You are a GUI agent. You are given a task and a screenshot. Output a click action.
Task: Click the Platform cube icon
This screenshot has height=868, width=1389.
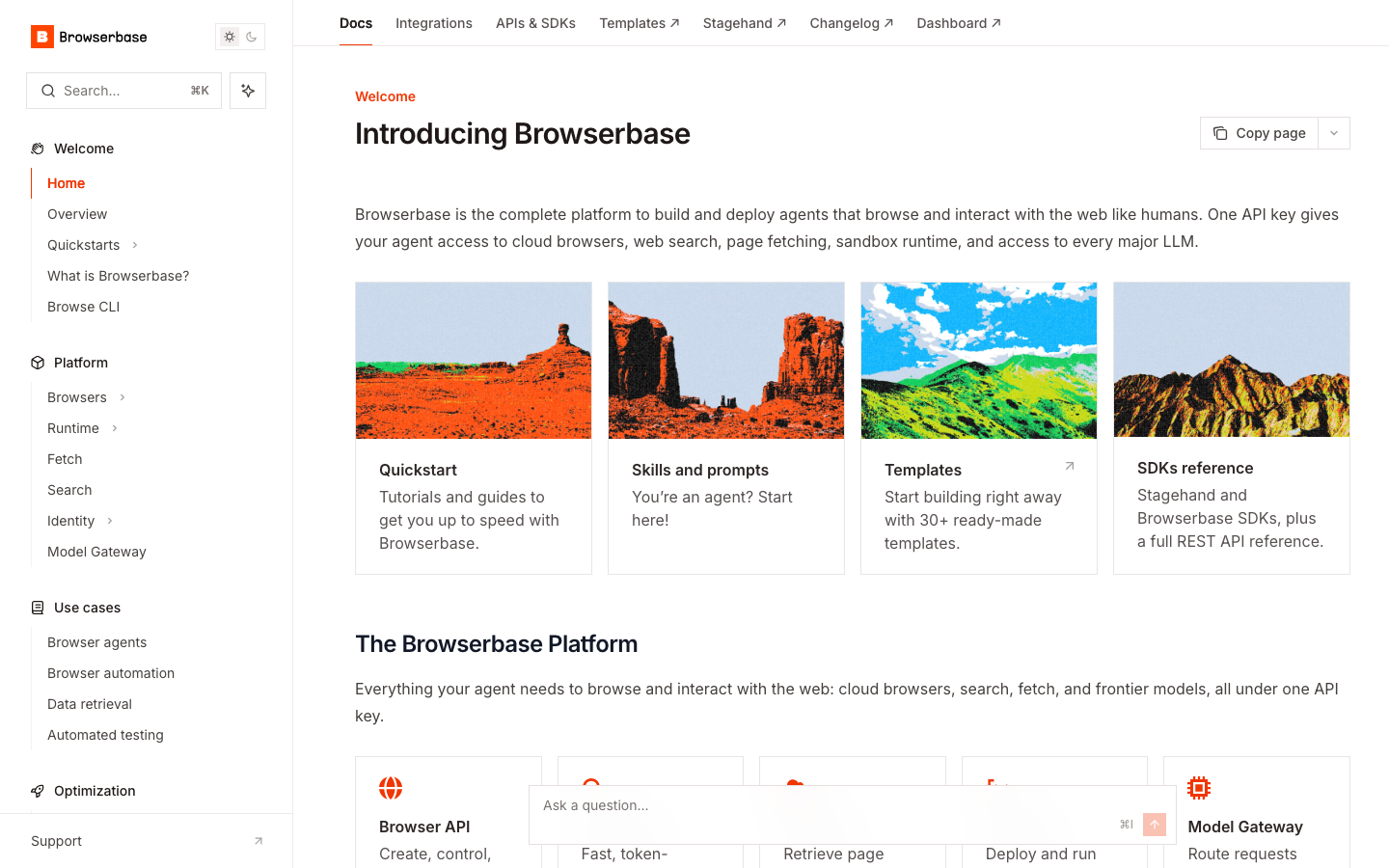pyautogui.click(x=38, y=363)
